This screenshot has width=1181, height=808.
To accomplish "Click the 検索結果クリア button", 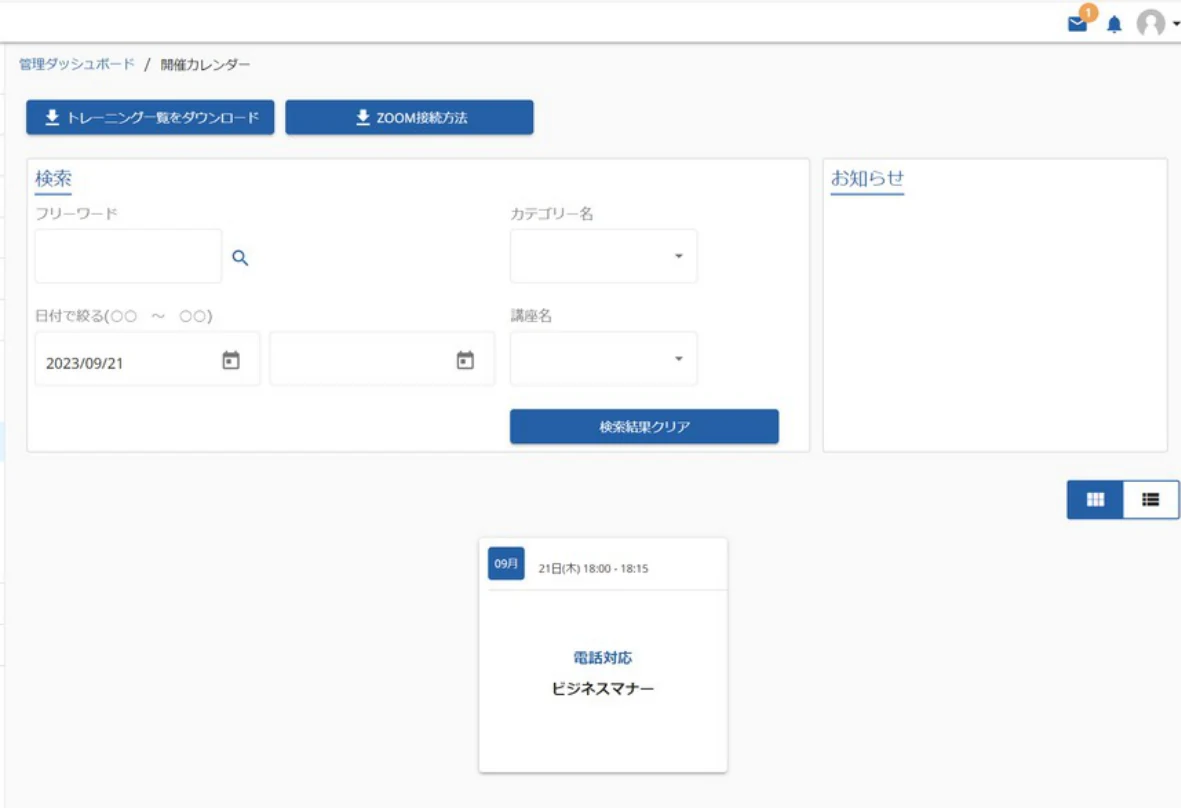I will click(x=644, y=427).
